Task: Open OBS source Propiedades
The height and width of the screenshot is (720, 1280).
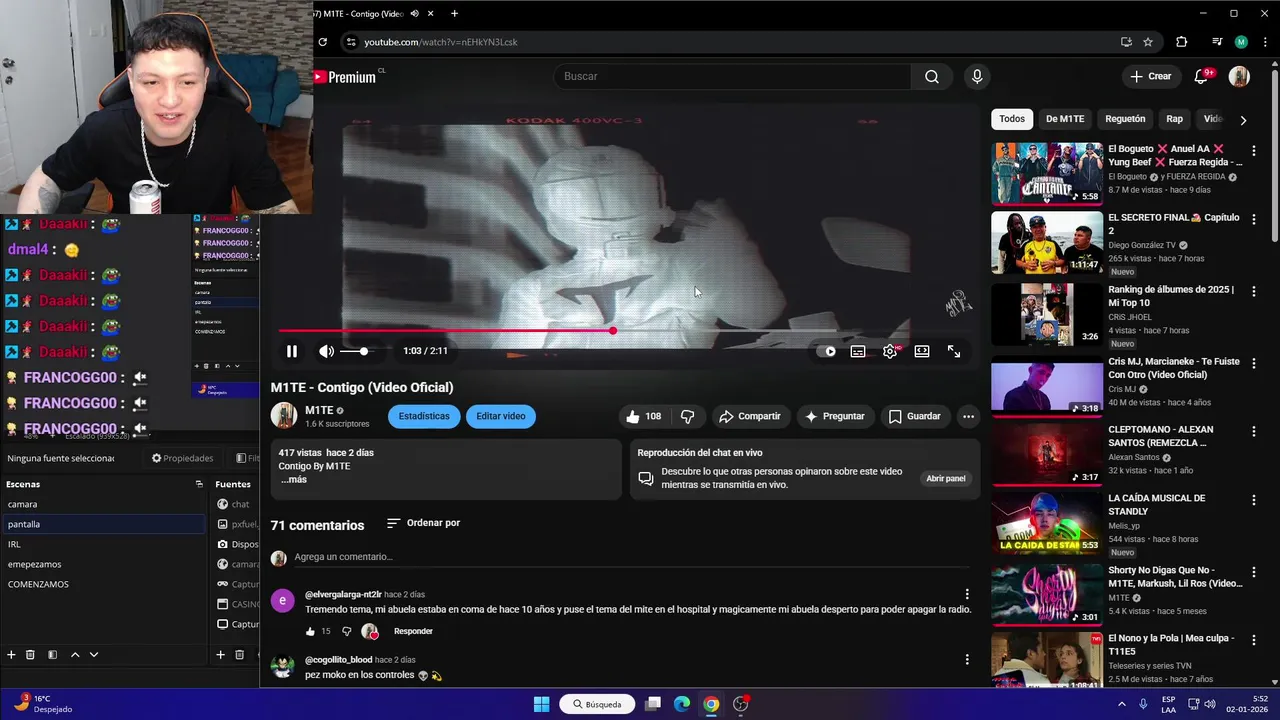Action: (182, 458)
